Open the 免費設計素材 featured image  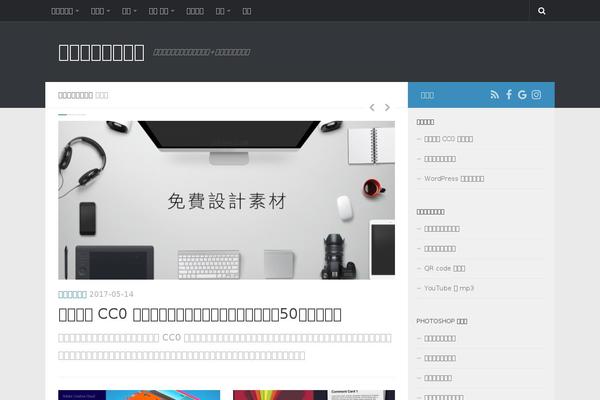227,200
